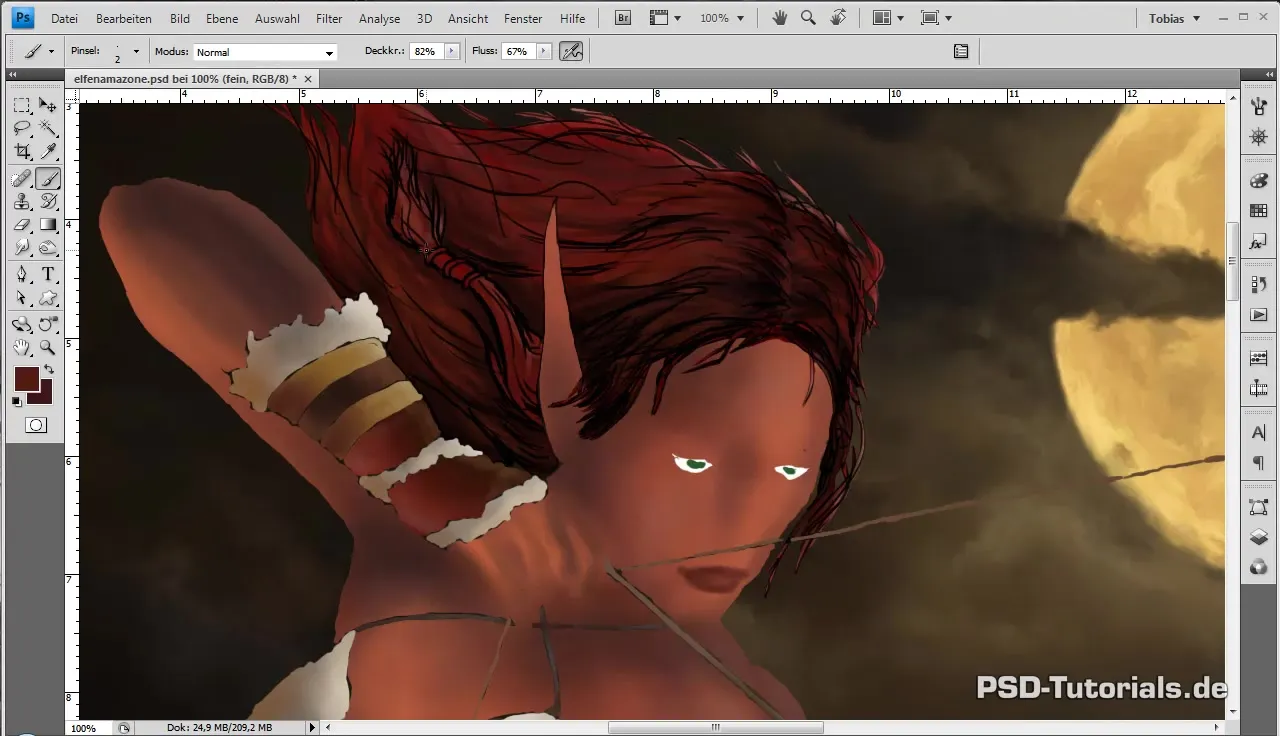Screen dimensions: 1280x736
Task: Open the History panel icon
Action: [1259, 284]
